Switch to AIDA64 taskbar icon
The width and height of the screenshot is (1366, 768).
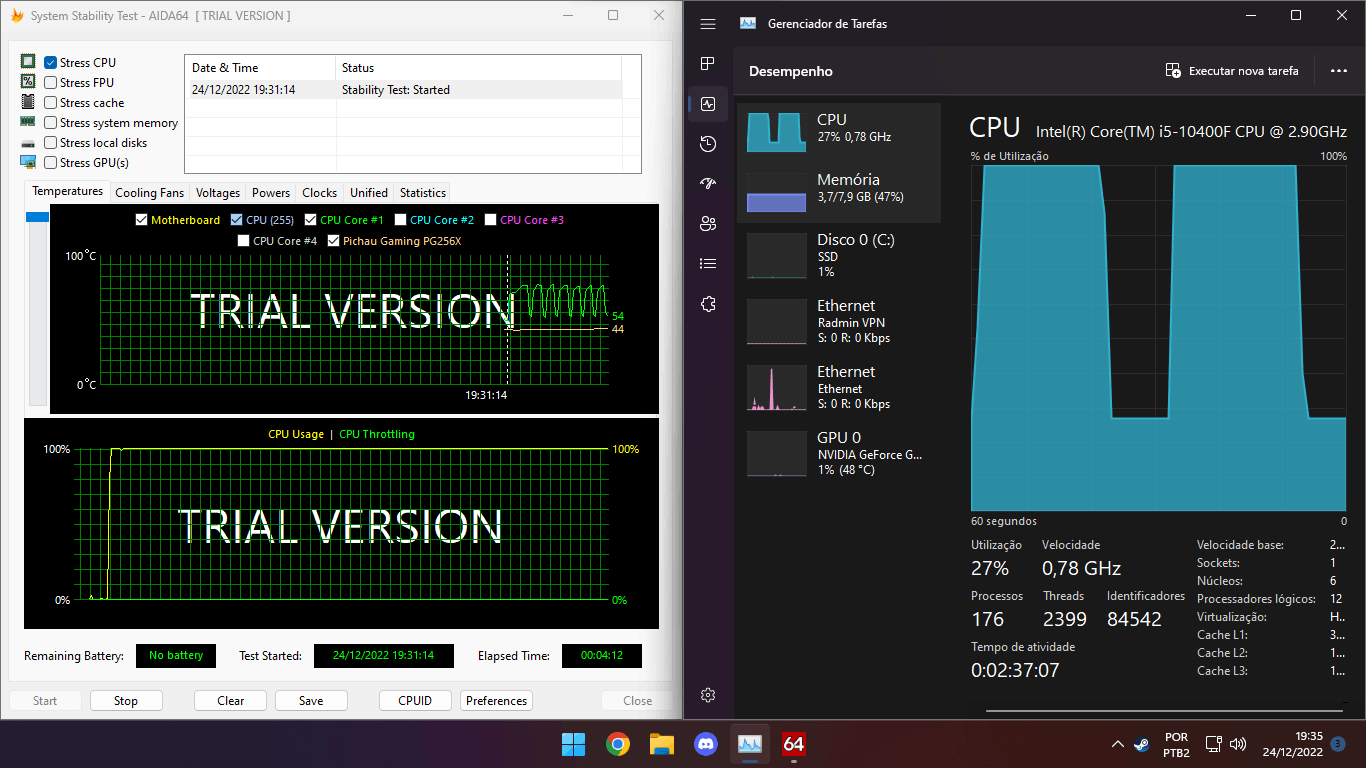(x=794, y=744)
